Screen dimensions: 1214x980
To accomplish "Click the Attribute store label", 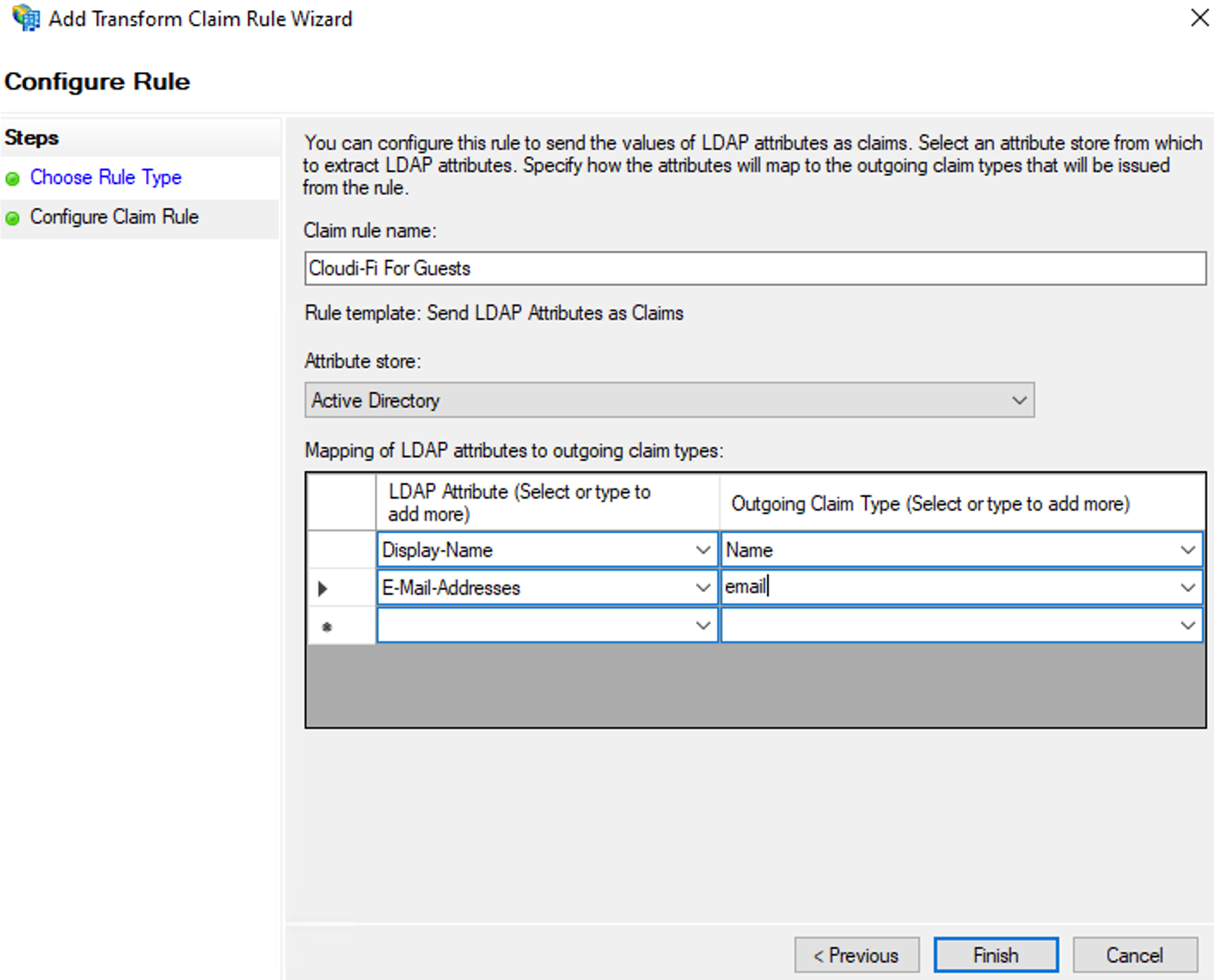I will tap(363, 361).
